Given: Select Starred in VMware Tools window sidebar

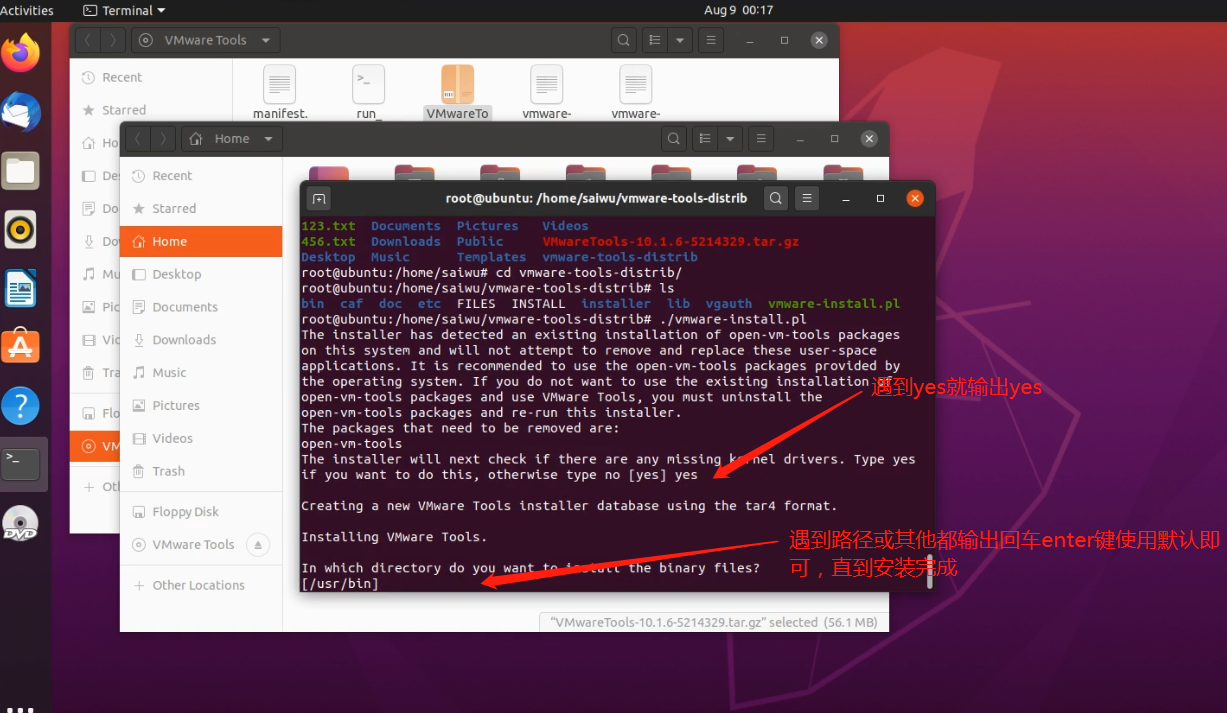Looking at the screenshot, I should tap(151, 110).
